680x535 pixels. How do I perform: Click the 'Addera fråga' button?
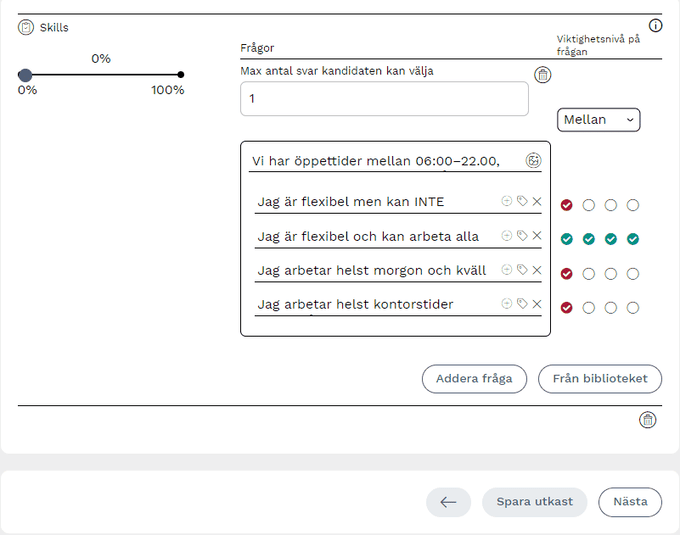(x=474, y=379)
